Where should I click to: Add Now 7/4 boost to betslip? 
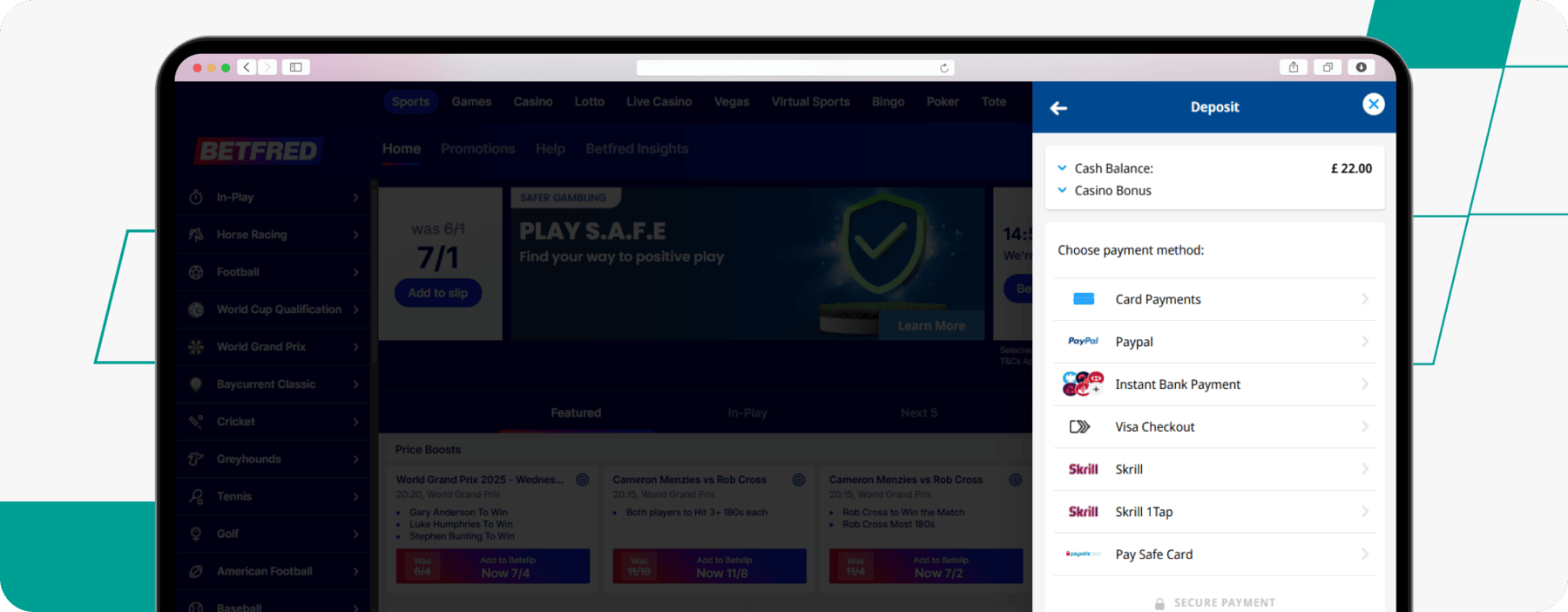point(493,567)
